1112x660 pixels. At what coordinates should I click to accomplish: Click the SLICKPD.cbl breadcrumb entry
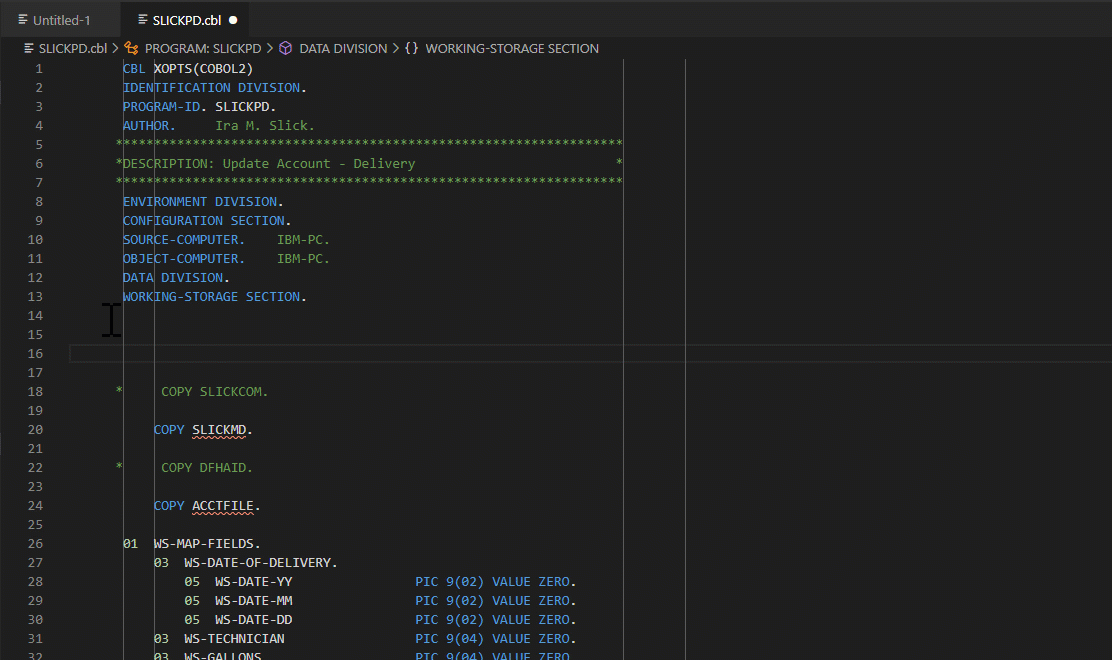click(x=72, y=48)
